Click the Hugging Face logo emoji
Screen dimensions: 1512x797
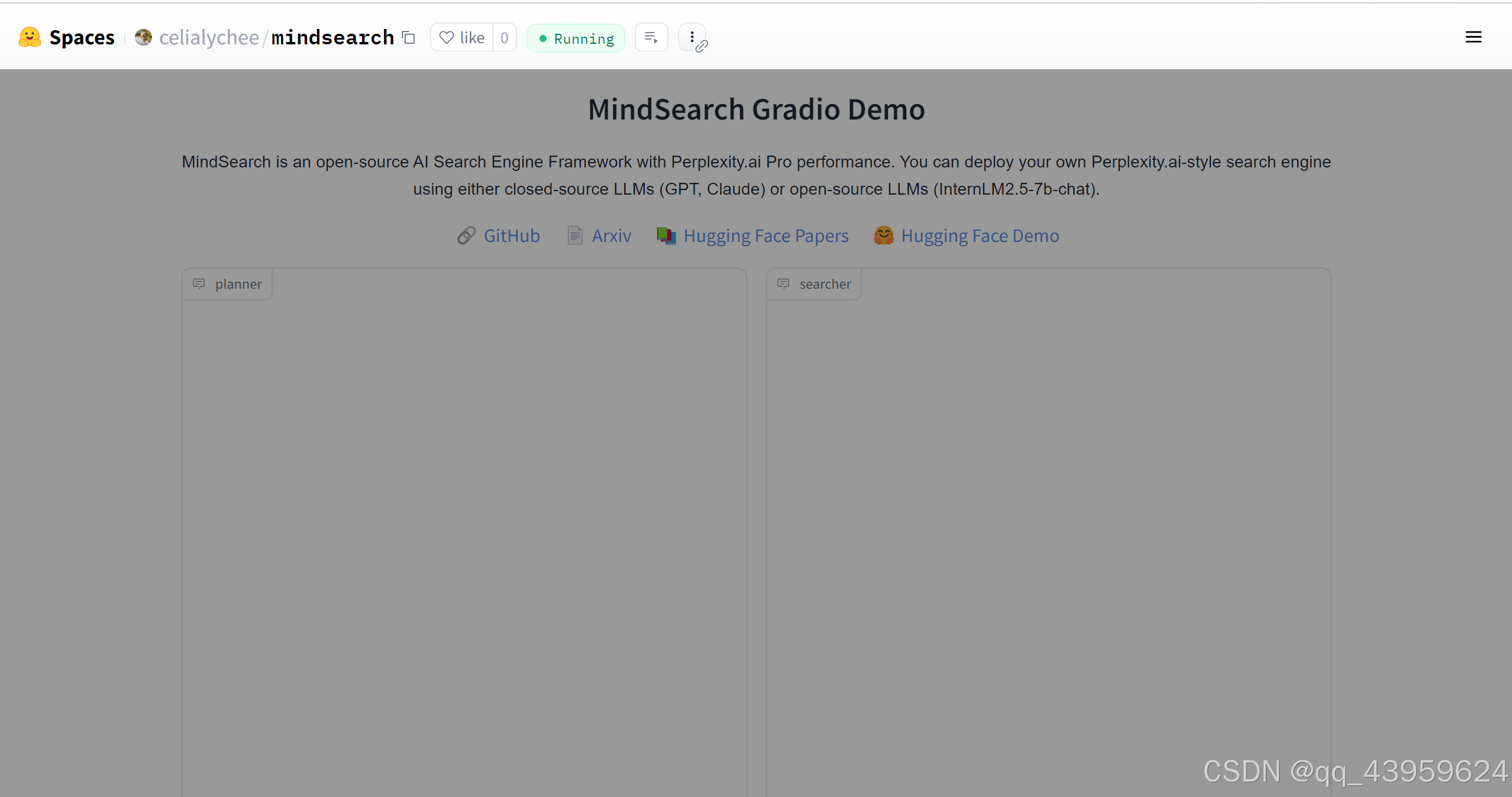(30, 37)
